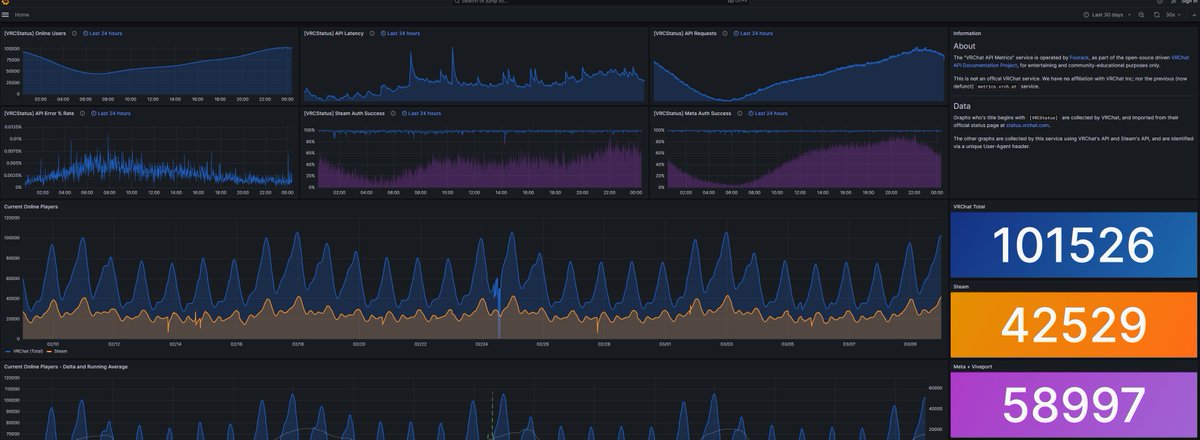
Task: Click Last 24 hours on Online Users panel
Action: pos(102,33)
